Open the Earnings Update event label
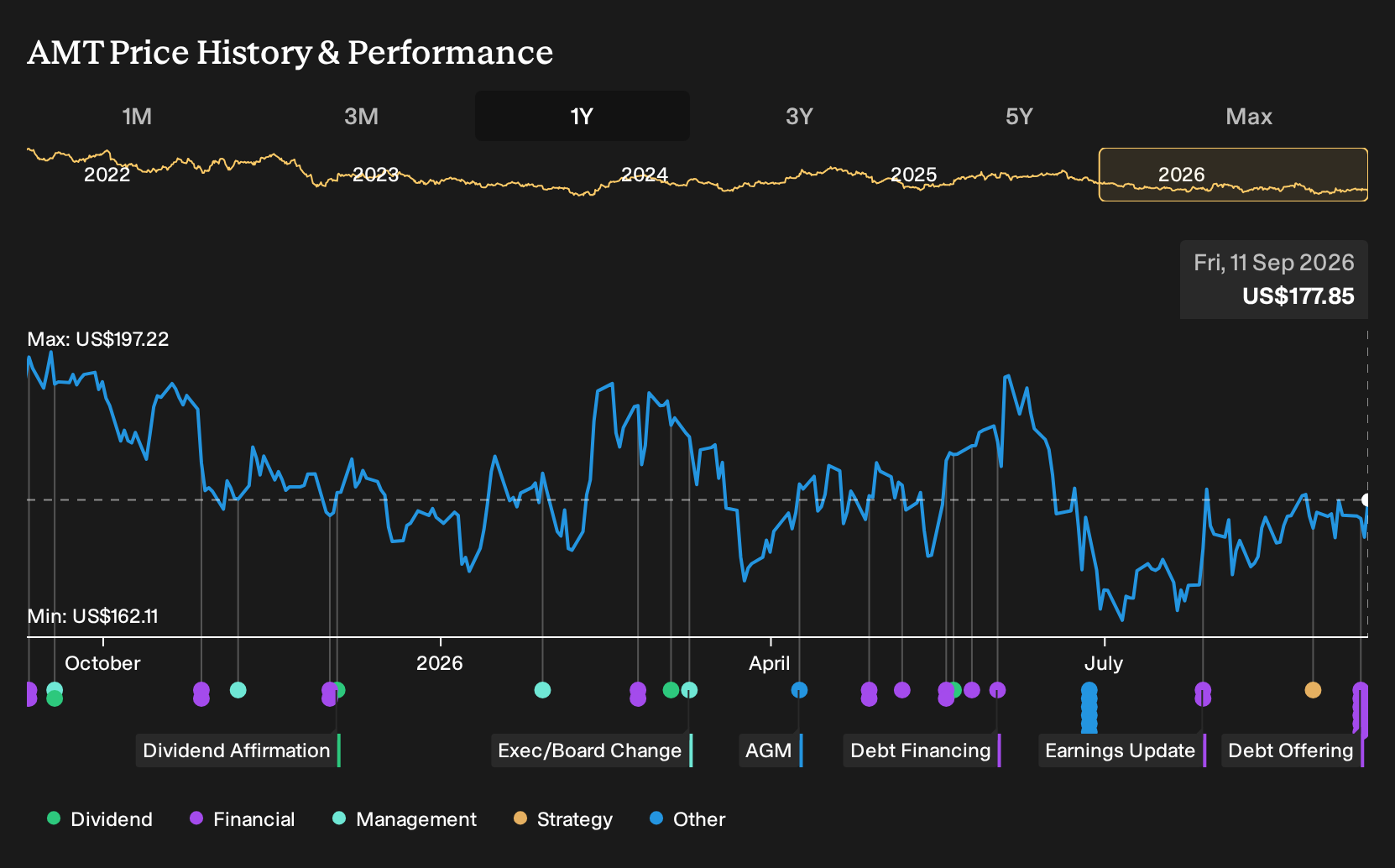1395x868 pixels. coord(1121,750)
